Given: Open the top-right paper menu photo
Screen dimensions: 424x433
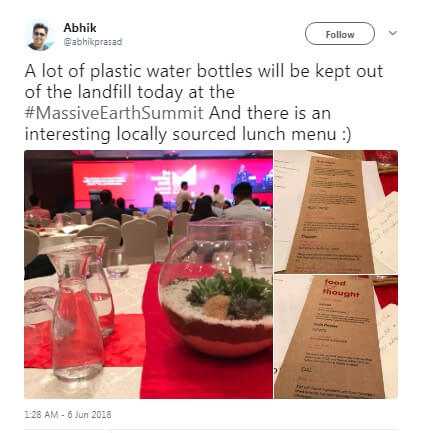Looking at the screenshot, I should click(x=336, y=212).
